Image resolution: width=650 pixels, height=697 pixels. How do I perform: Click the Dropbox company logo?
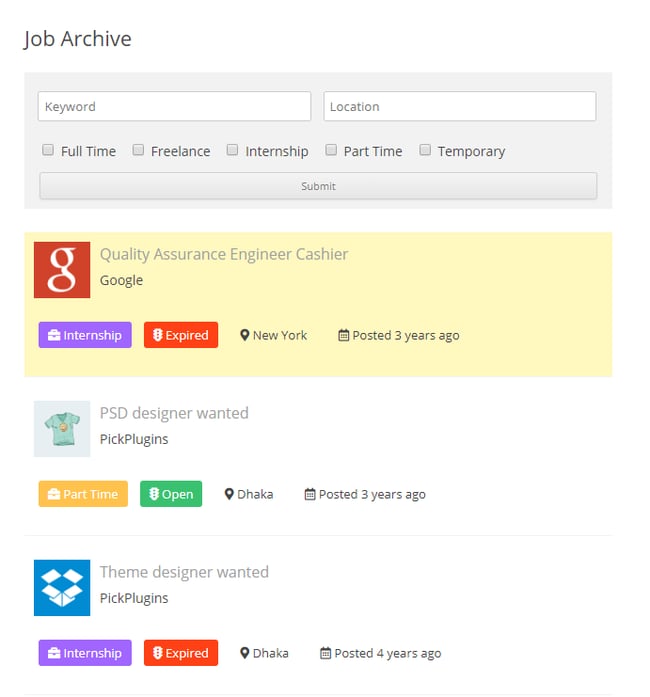62,588
